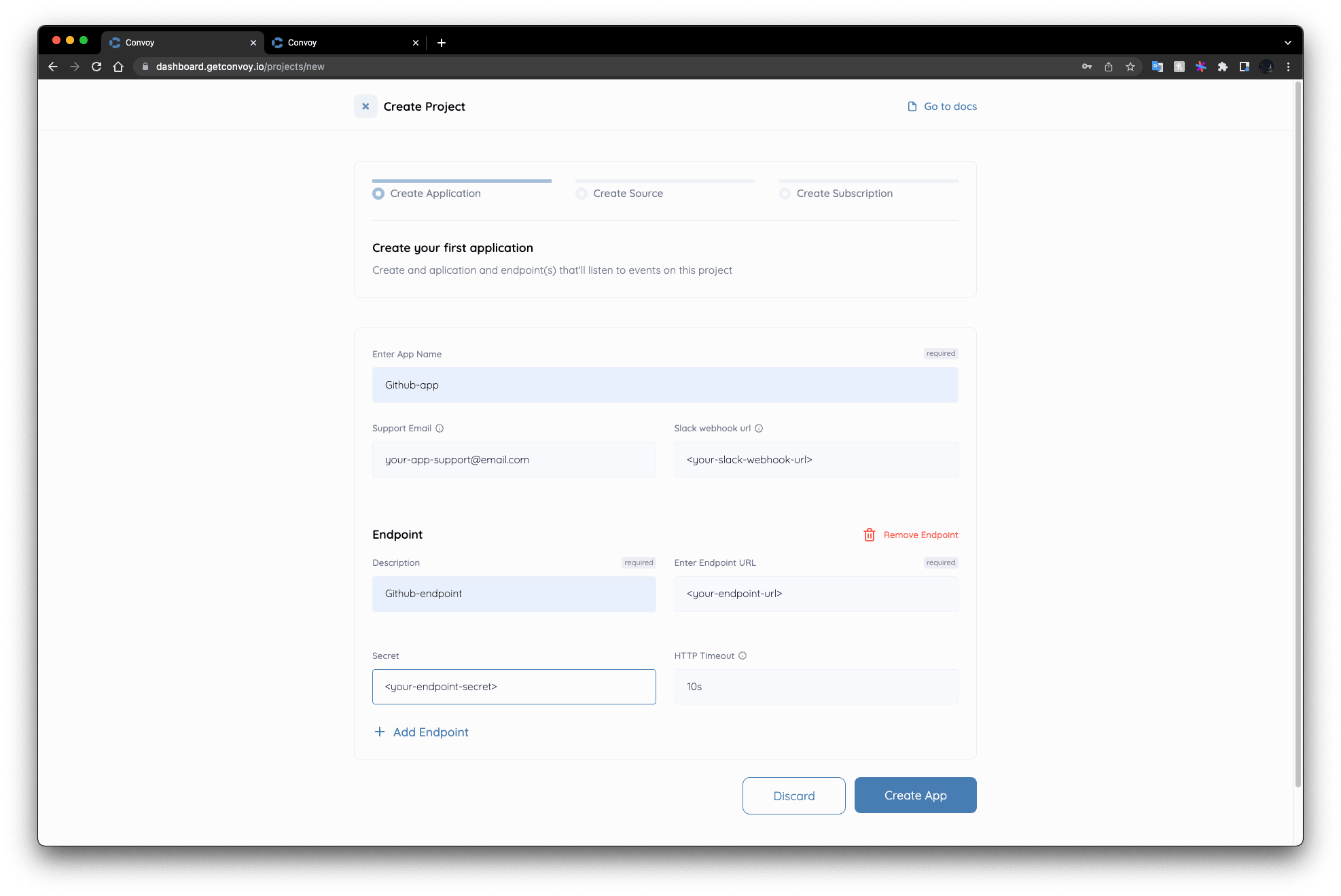The image size is (1341, 896).
Task: Open a new browser tab
Action: click(x=442, y=43)
